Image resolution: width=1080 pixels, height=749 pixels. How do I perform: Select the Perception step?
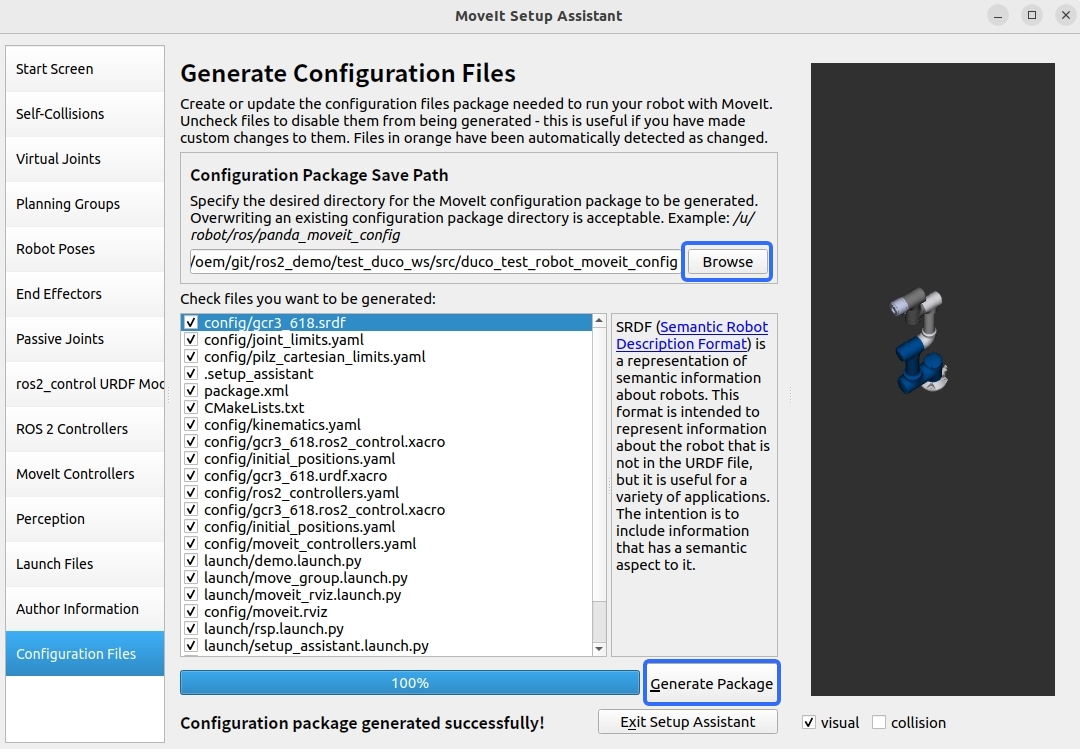tap(85, 519)
